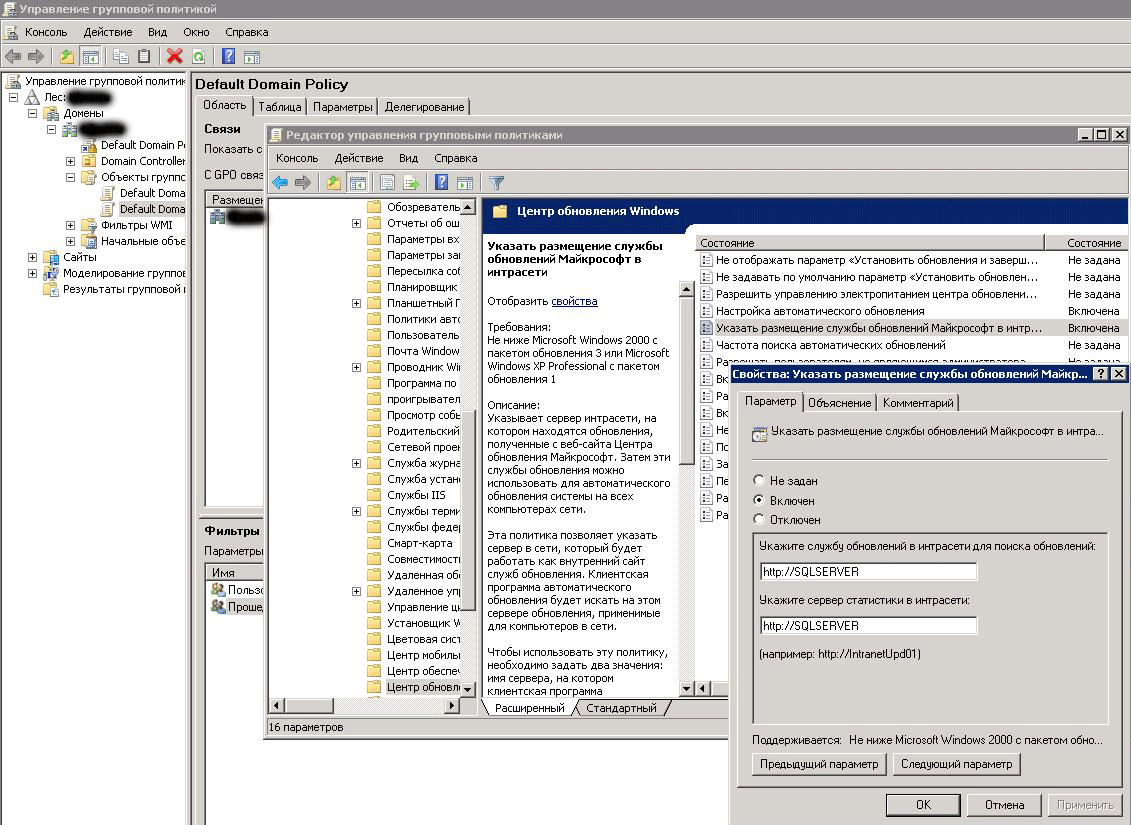
Task: Click the Properties icon in policy editor toolbar
Action: pyautogui.click(x=387, y=183)
